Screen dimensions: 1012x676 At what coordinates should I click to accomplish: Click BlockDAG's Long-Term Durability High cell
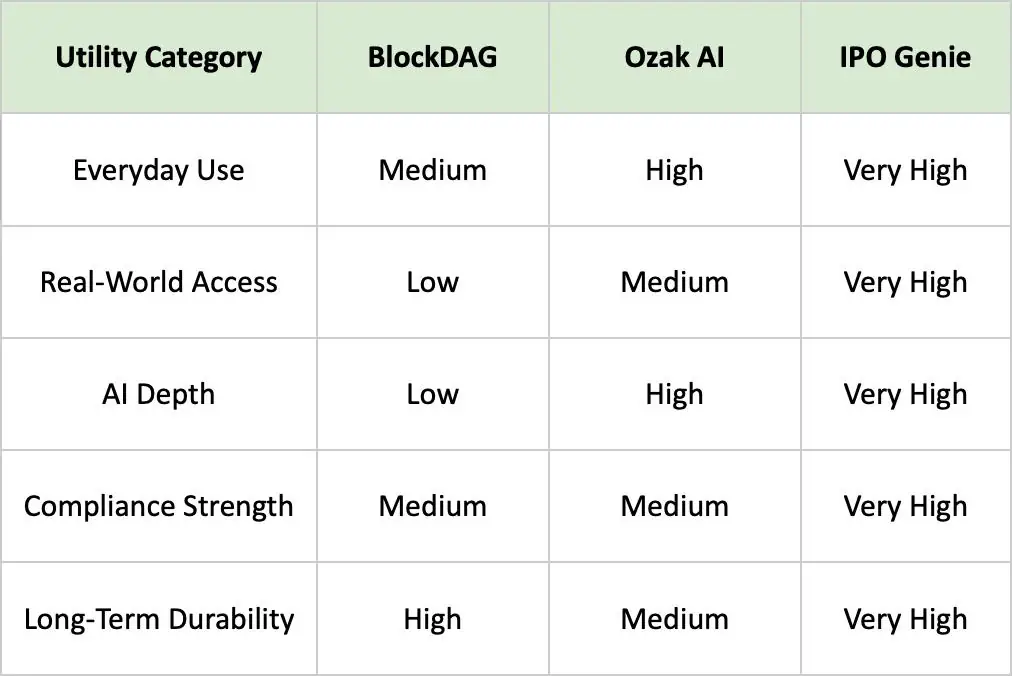click(x=432, y=619)
